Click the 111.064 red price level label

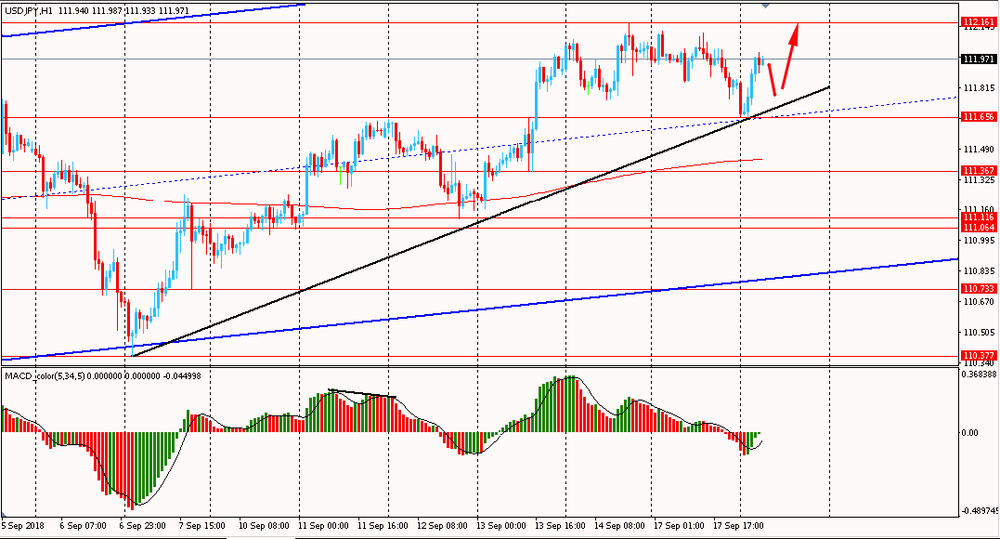pyautogui.click(x=978, y=228)
